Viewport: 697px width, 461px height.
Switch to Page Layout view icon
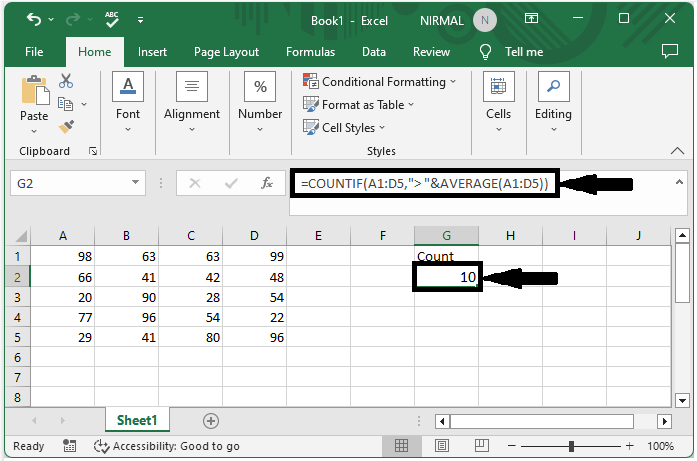click(x=441, y=445)
